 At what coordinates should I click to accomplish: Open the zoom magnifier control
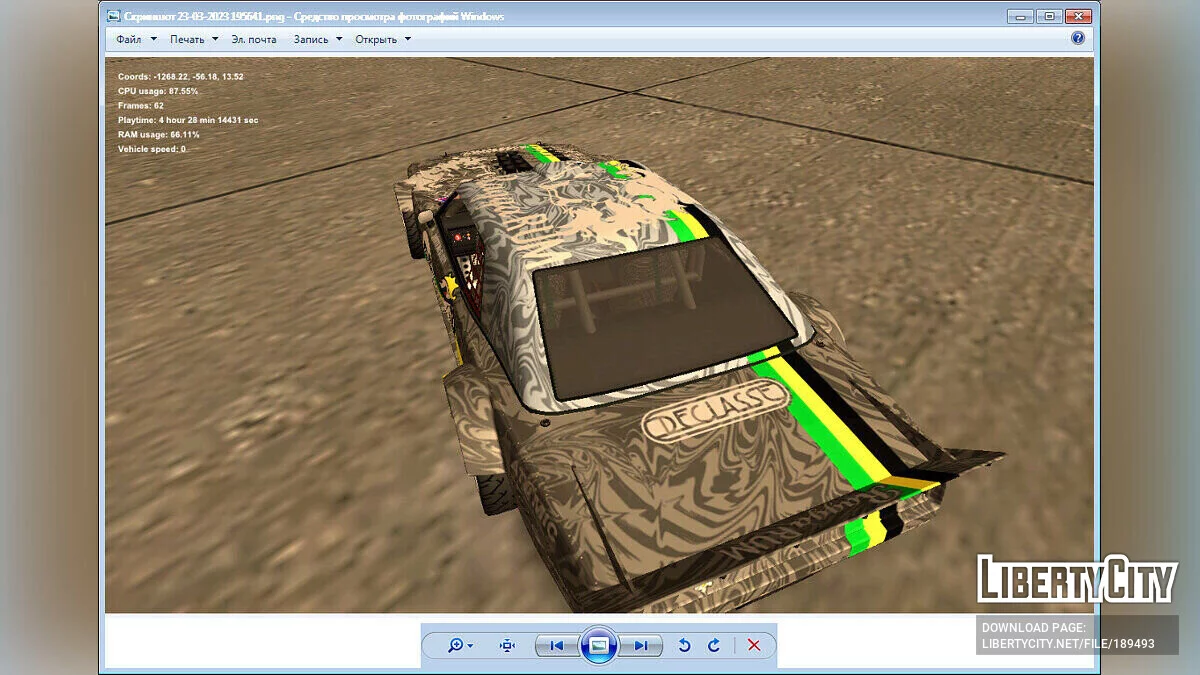tap(460, 646)
